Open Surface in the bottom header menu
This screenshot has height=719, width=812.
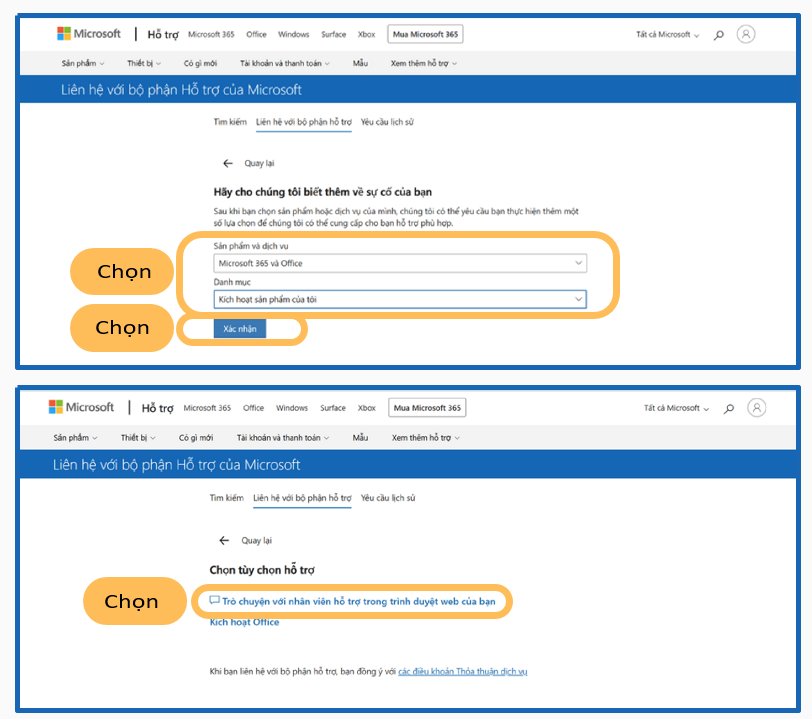coord(333,408)
